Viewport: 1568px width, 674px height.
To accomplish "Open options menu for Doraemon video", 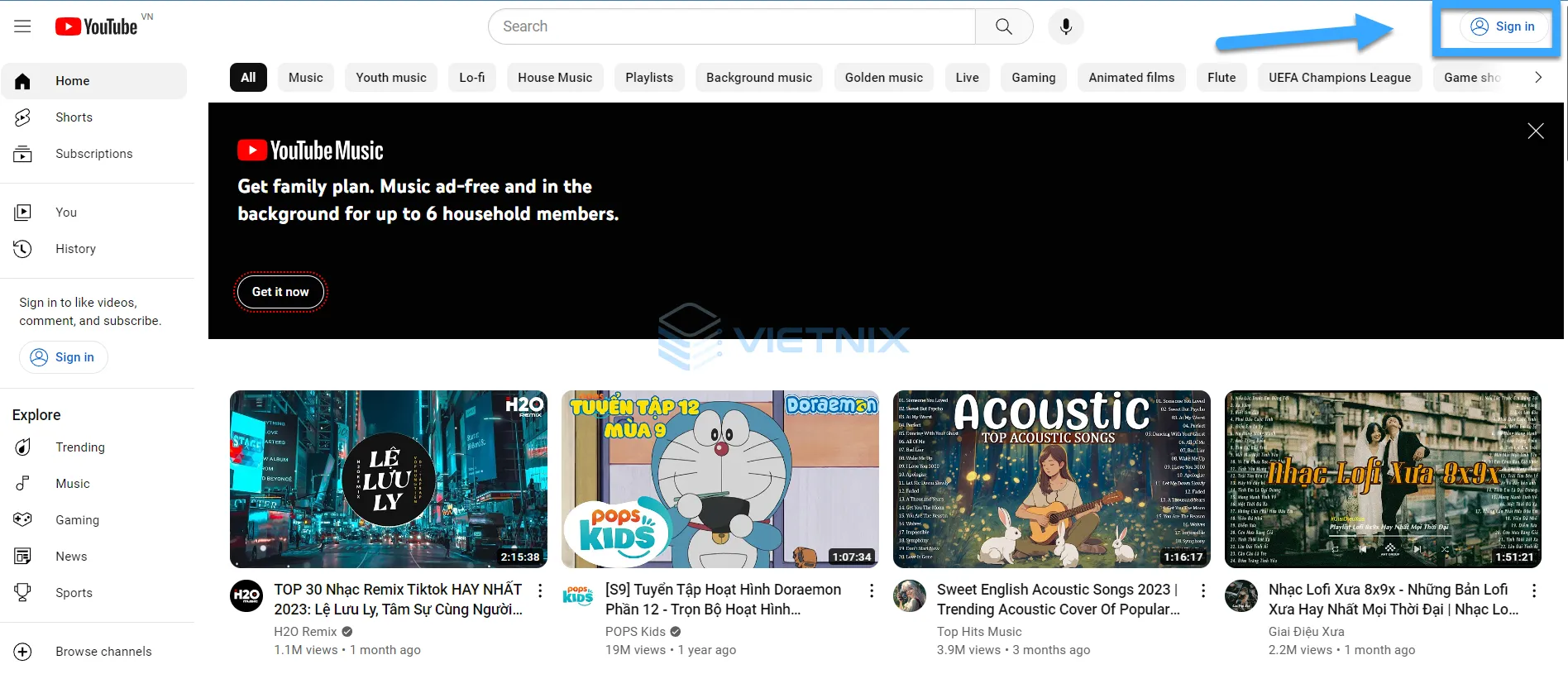I will pyautogui.click(x=872, y=590).
